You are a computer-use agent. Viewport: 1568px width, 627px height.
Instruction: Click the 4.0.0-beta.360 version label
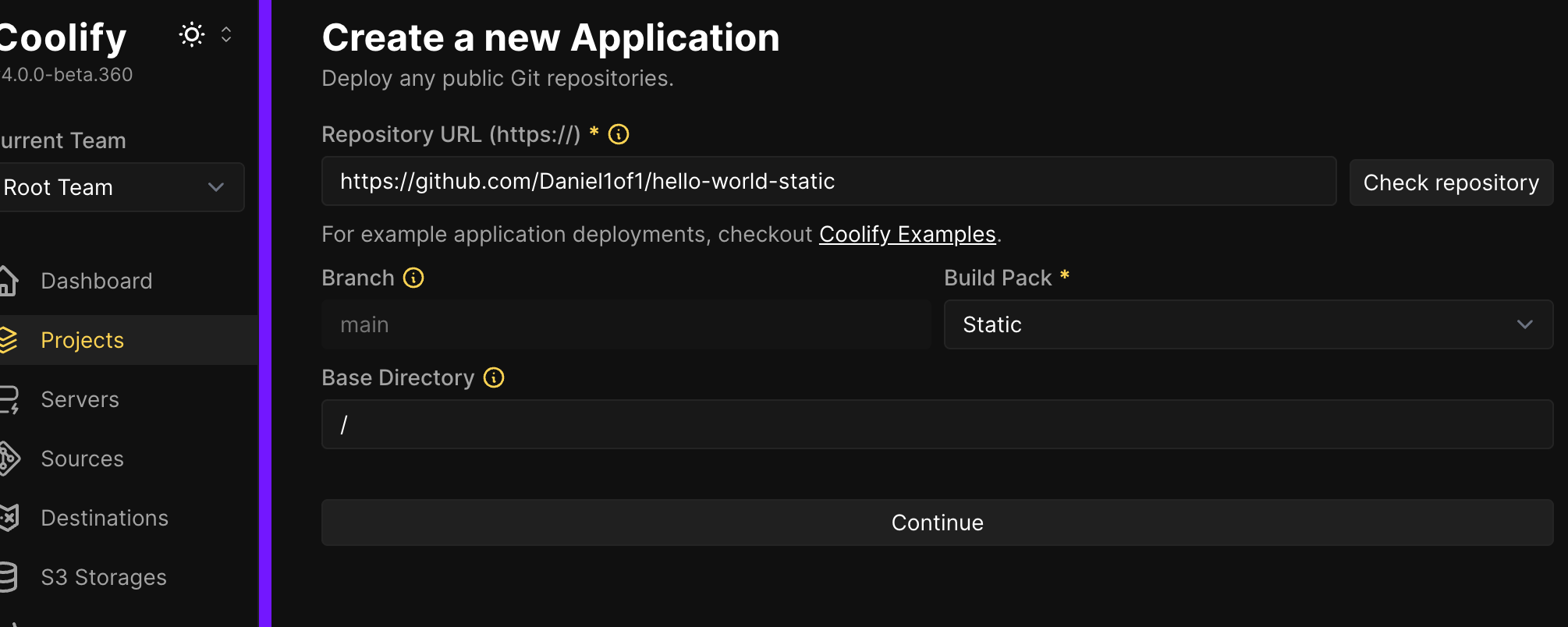[x=66, y=75]
